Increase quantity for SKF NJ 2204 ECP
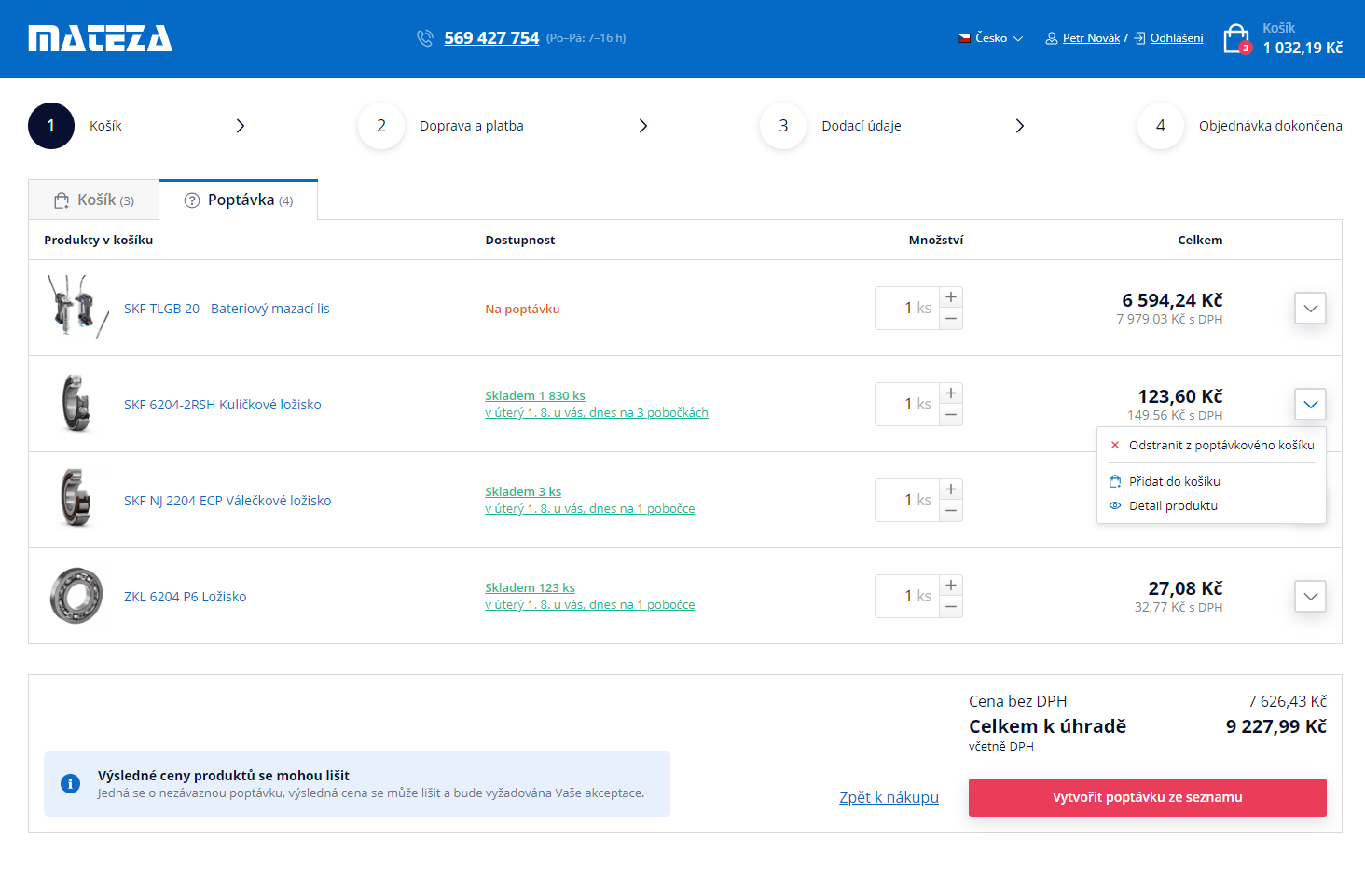This screenshot has height=896, width=1365. pyautogui.click(x=951, y=489)
